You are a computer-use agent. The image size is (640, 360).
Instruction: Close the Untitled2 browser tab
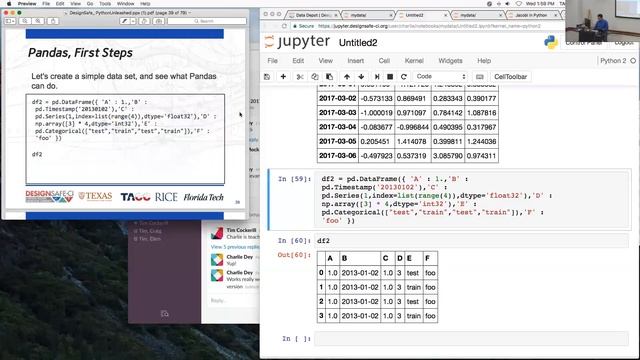tap(445, 15)
